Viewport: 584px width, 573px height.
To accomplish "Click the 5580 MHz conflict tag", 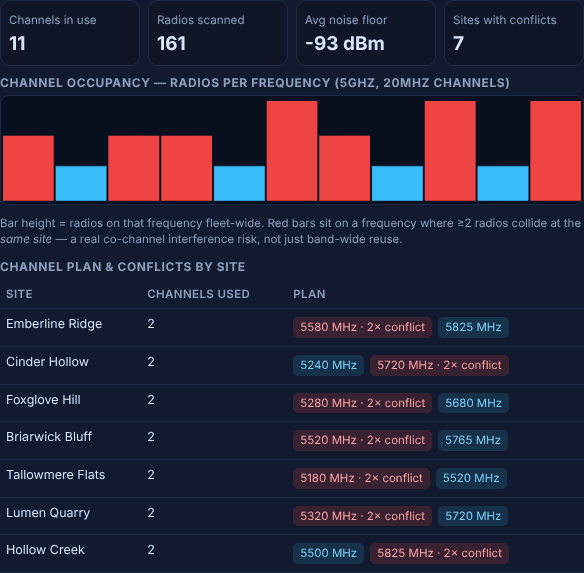I will point(362,327).
